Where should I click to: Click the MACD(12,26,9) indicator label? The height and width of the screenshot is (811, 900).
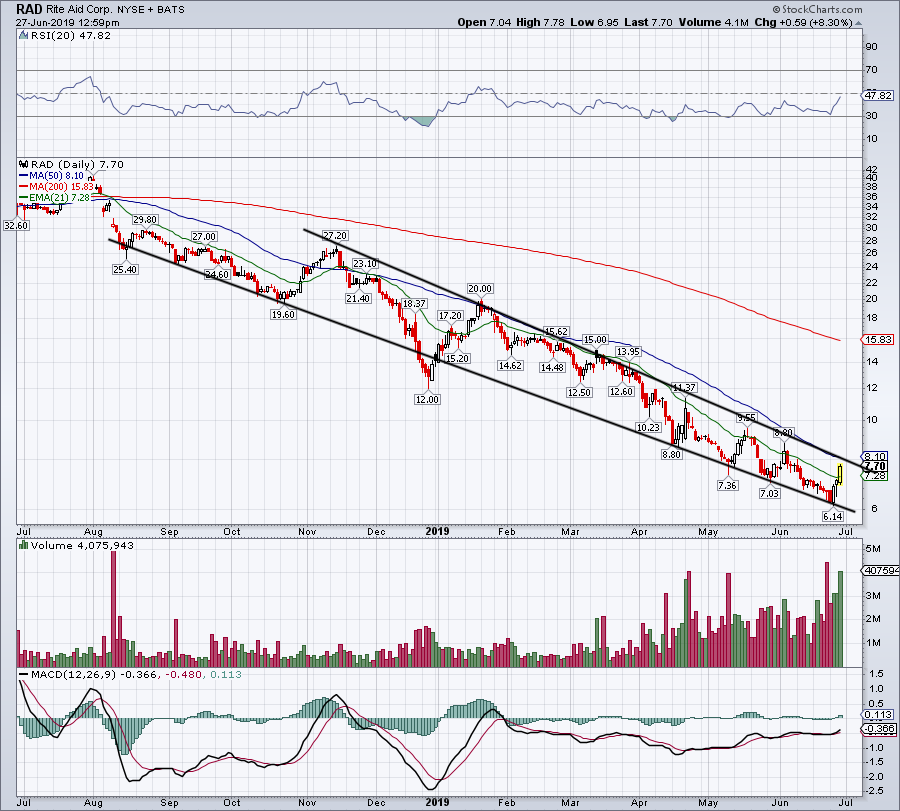click(73, 675)
